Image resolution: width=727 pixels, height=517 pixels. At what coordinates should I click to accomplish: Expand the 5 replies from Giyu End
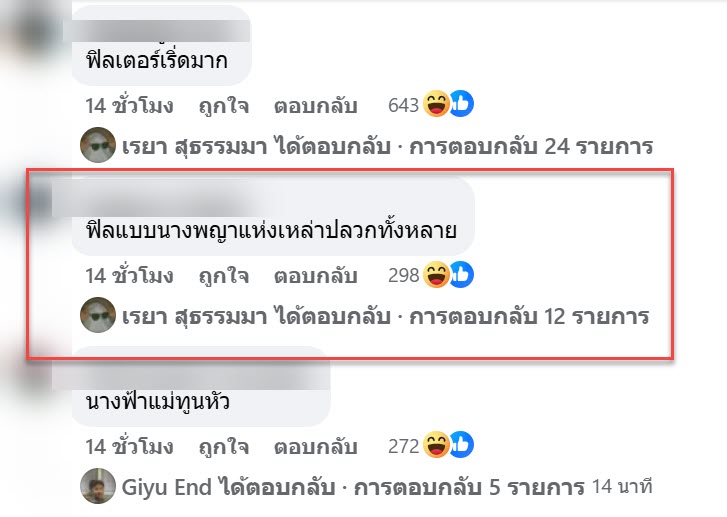(x=353, y=487)
